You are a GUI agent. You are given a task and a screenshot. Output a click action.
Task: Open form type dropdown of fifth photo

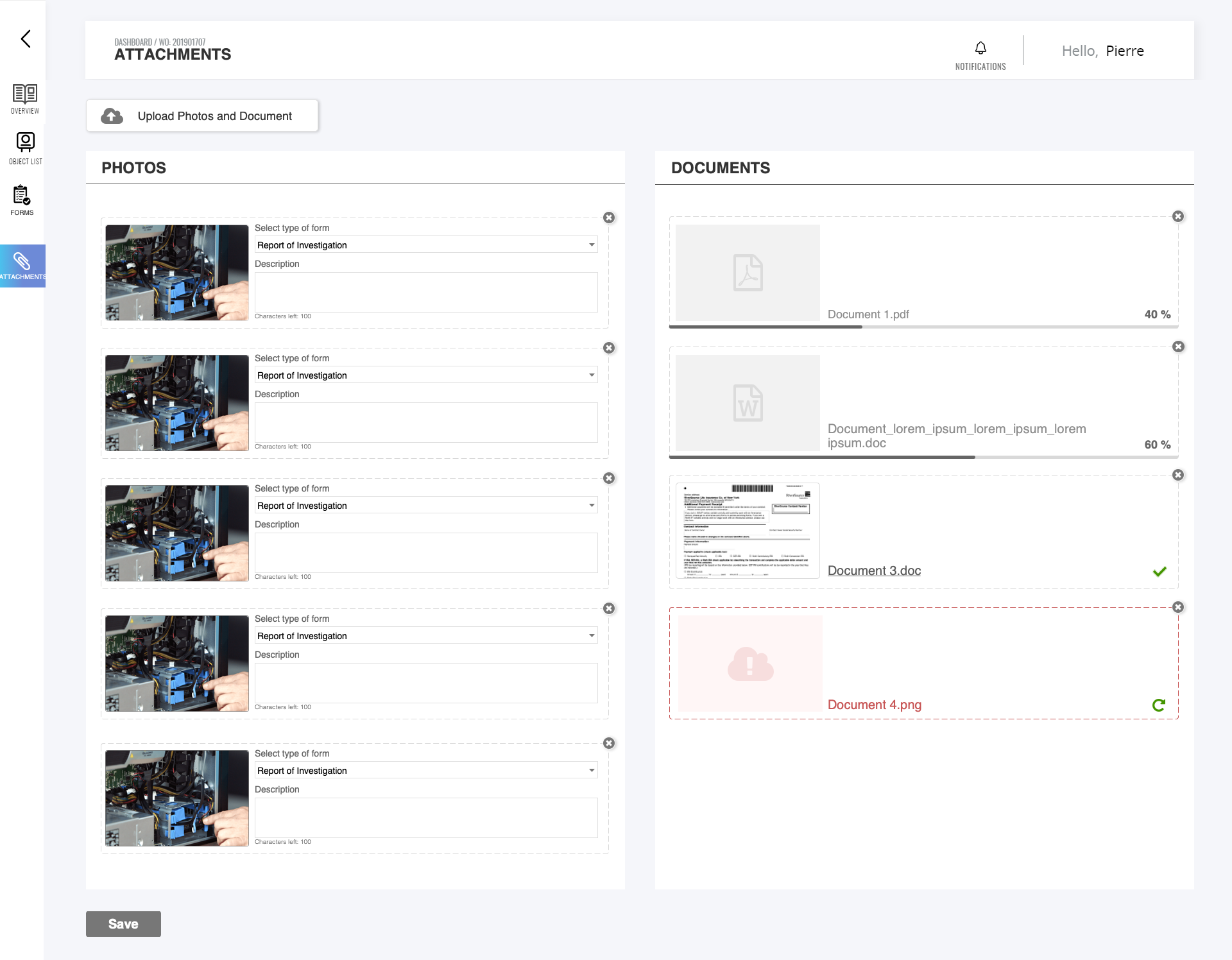[426, 770]
